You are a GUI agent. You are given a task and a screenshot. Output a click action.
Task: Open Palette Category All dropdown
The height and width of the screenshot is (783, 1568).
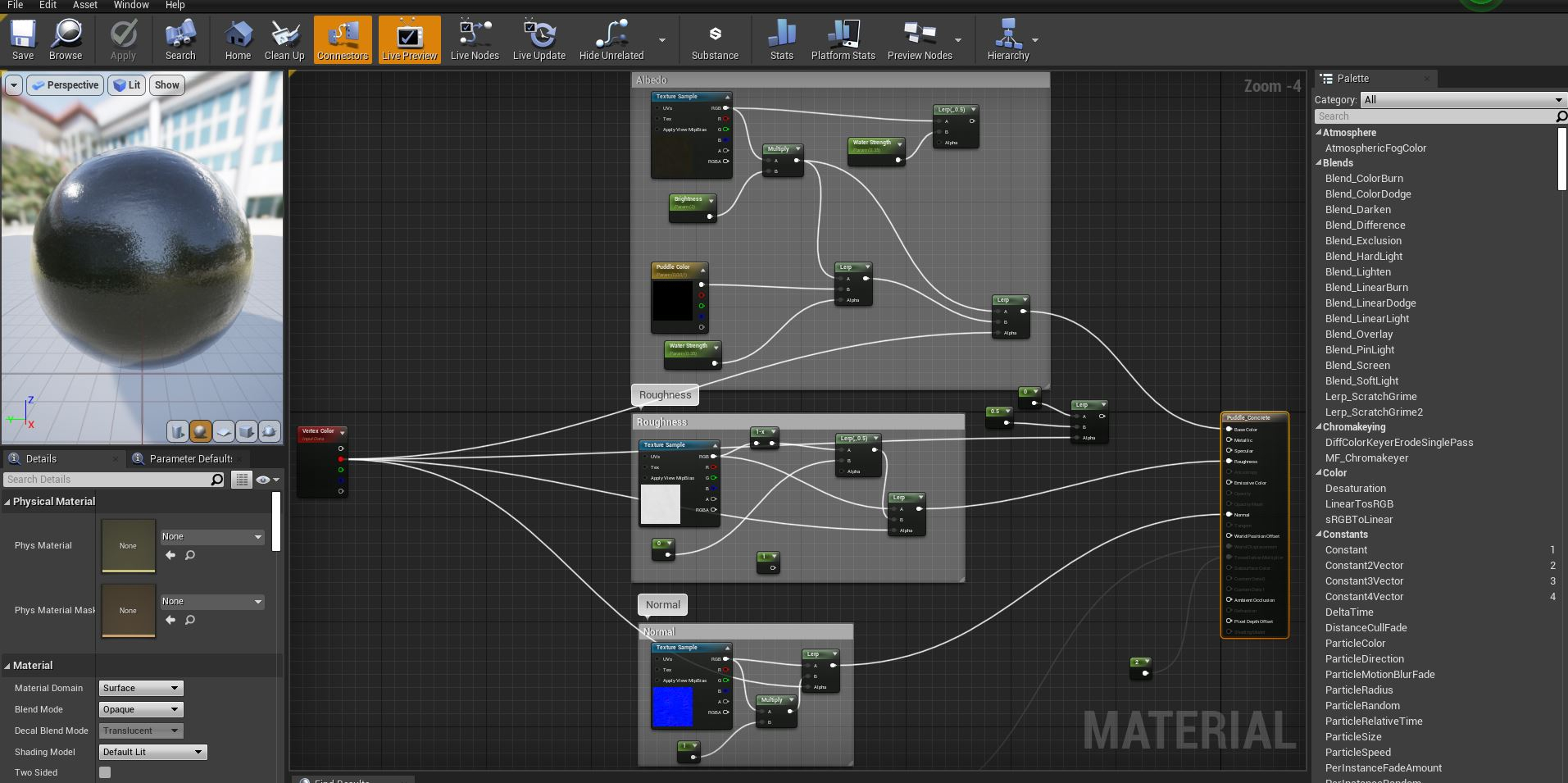[1463, 100]
